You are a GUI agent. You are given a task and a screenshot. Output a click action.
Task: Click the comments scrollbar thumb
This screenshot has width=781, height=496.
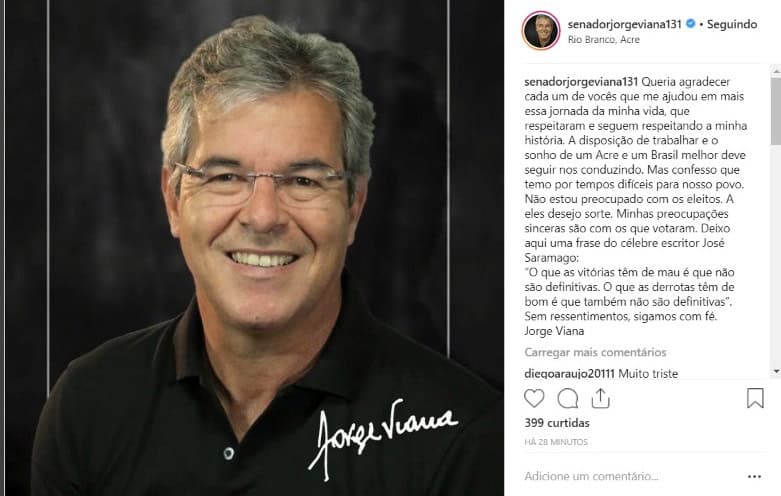[x=776, y=111]
